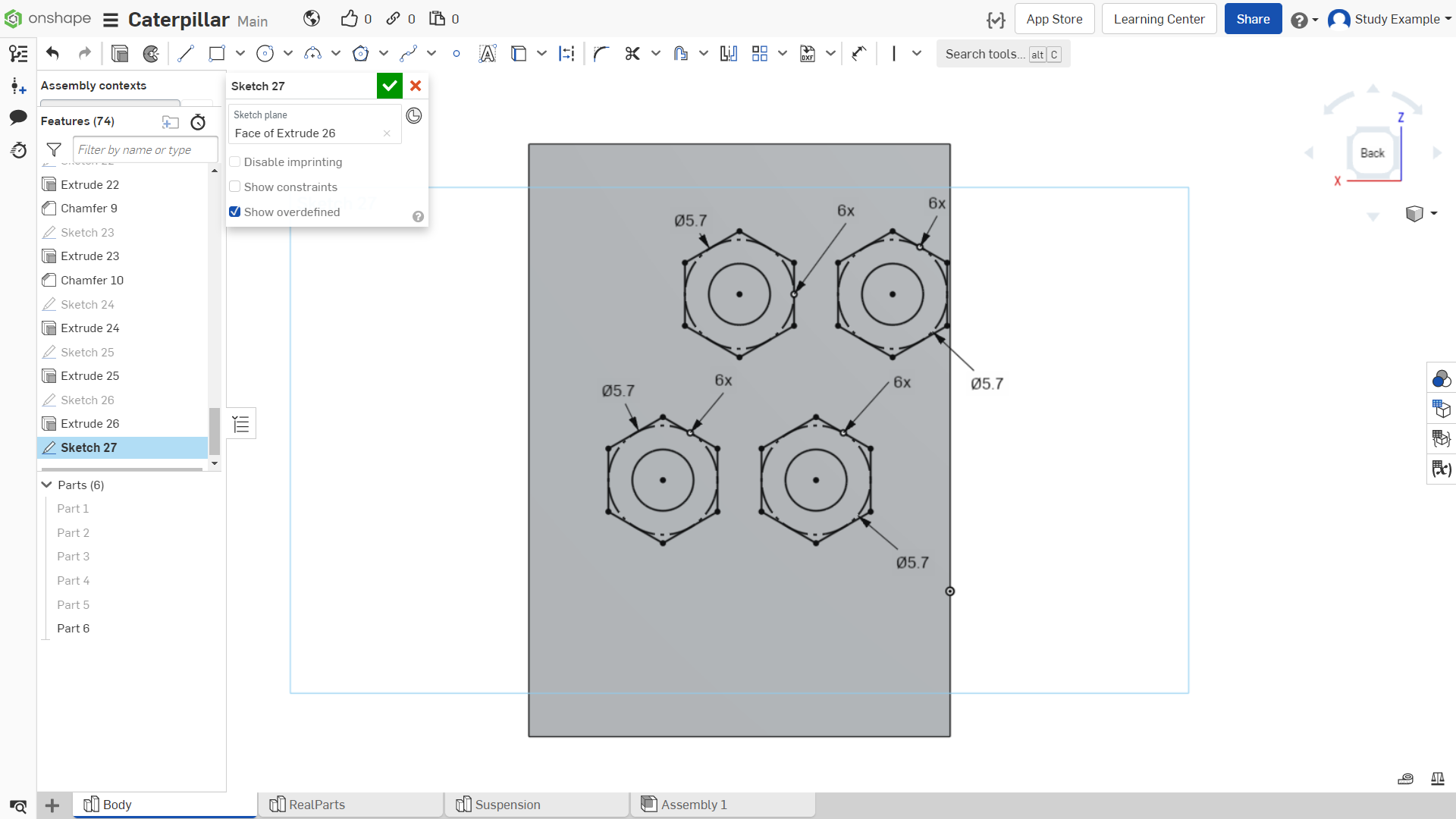
Task: Click the Dimension tool icon
Action: (566, 54)
